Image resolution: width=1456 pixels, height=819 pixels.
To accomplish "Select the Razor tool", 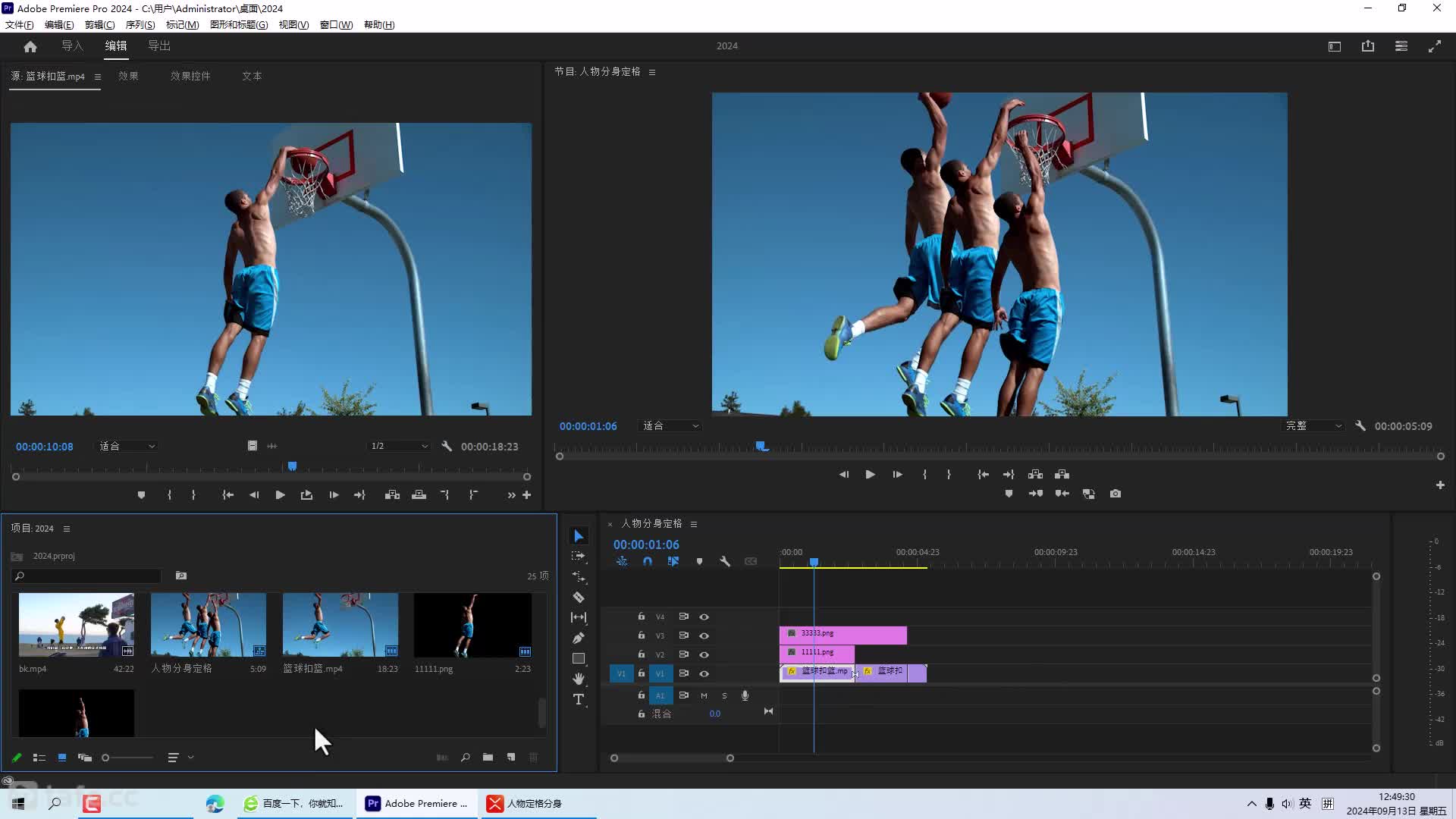I will tap(579, 597).
